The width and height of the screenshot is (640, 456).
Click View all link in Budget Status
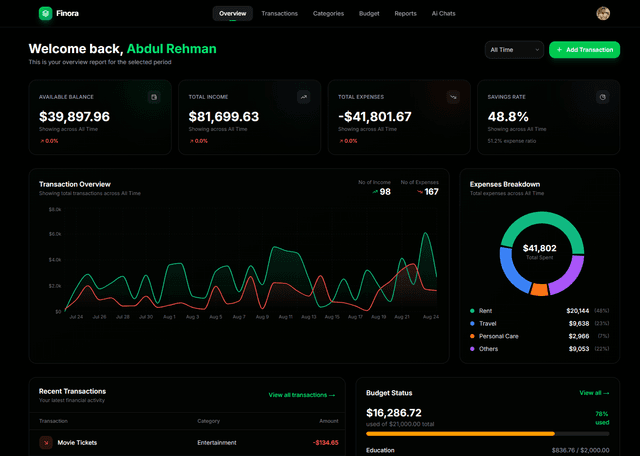tap(594, 393)
